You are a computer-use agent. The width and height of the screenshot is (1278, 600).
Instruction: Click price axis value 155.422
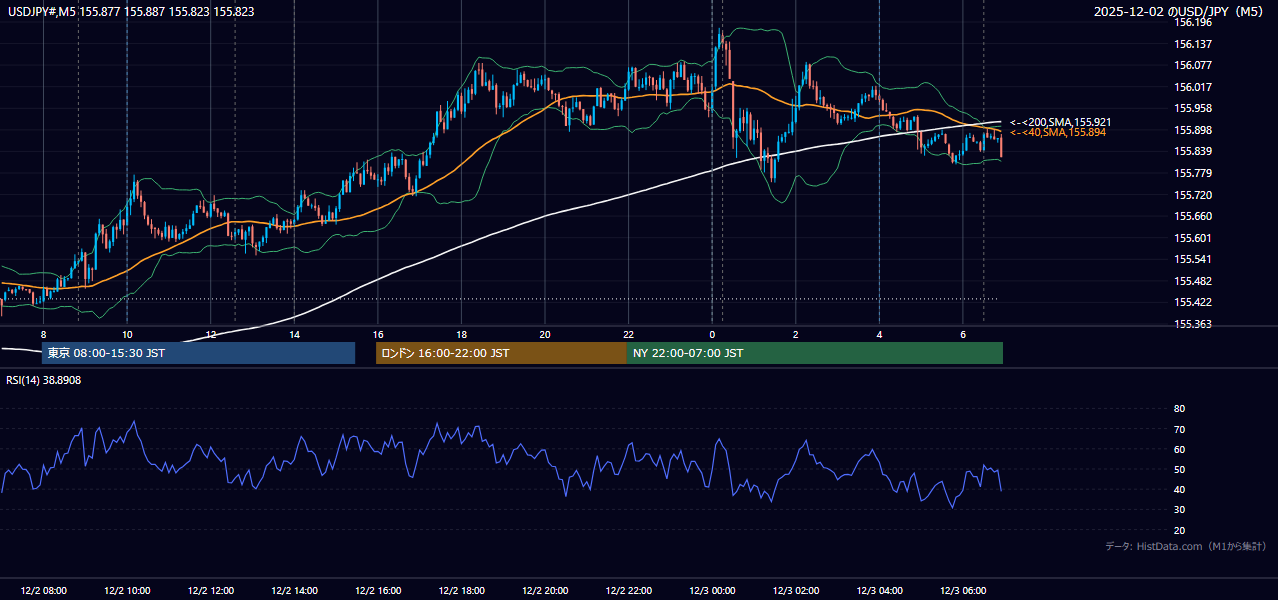pos(1193,302)
